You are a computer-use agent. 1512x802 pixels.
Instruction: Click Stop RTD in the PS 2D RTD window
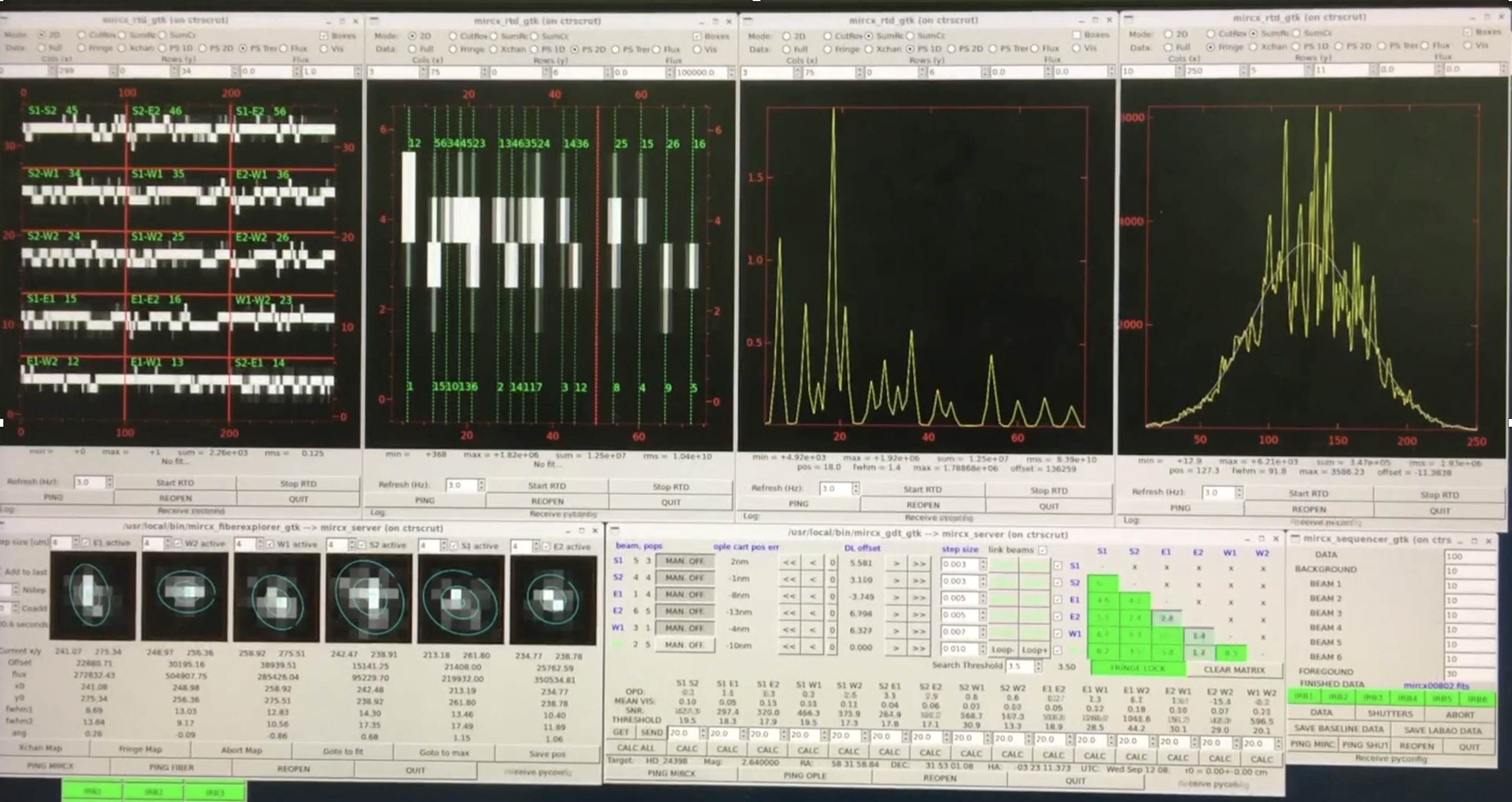[670, 487]
